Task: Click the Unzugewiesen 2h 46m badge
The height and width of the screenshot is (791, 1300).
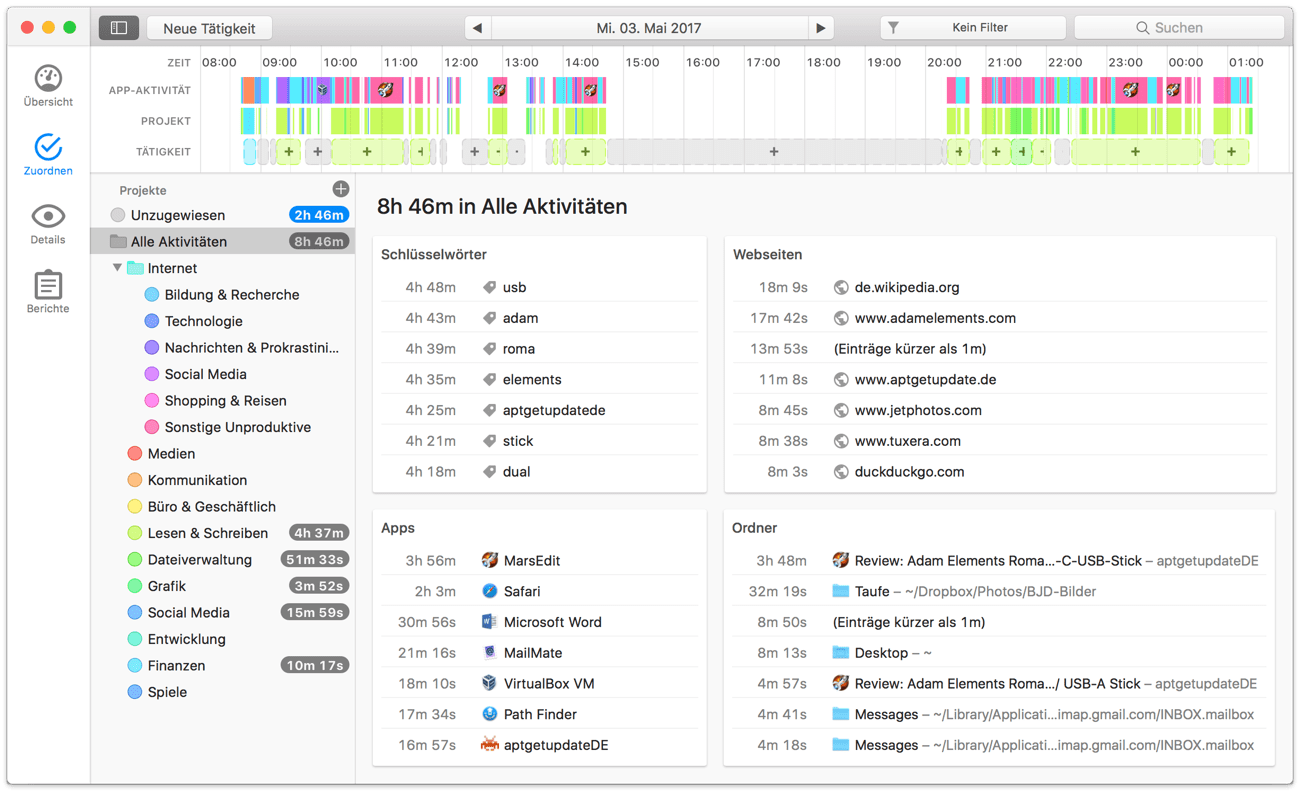Action: coord(318,215)
